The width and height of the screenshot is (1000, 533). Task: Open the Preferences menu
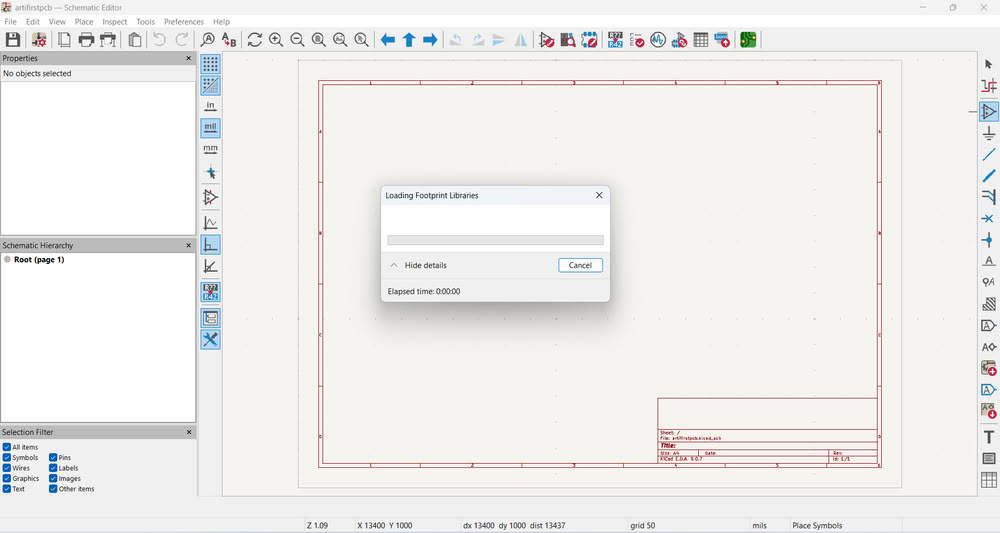coord(184,22)
